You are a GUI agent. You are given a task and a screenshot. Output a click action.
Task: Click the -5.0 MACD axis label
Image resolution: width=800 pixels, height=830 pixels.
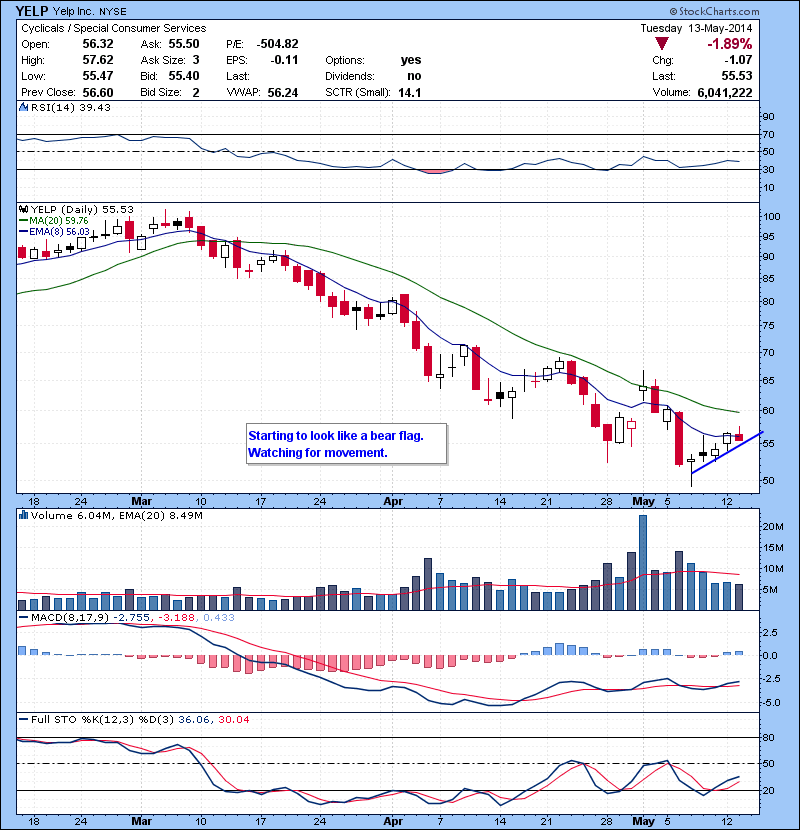click(x=771, y=702)
